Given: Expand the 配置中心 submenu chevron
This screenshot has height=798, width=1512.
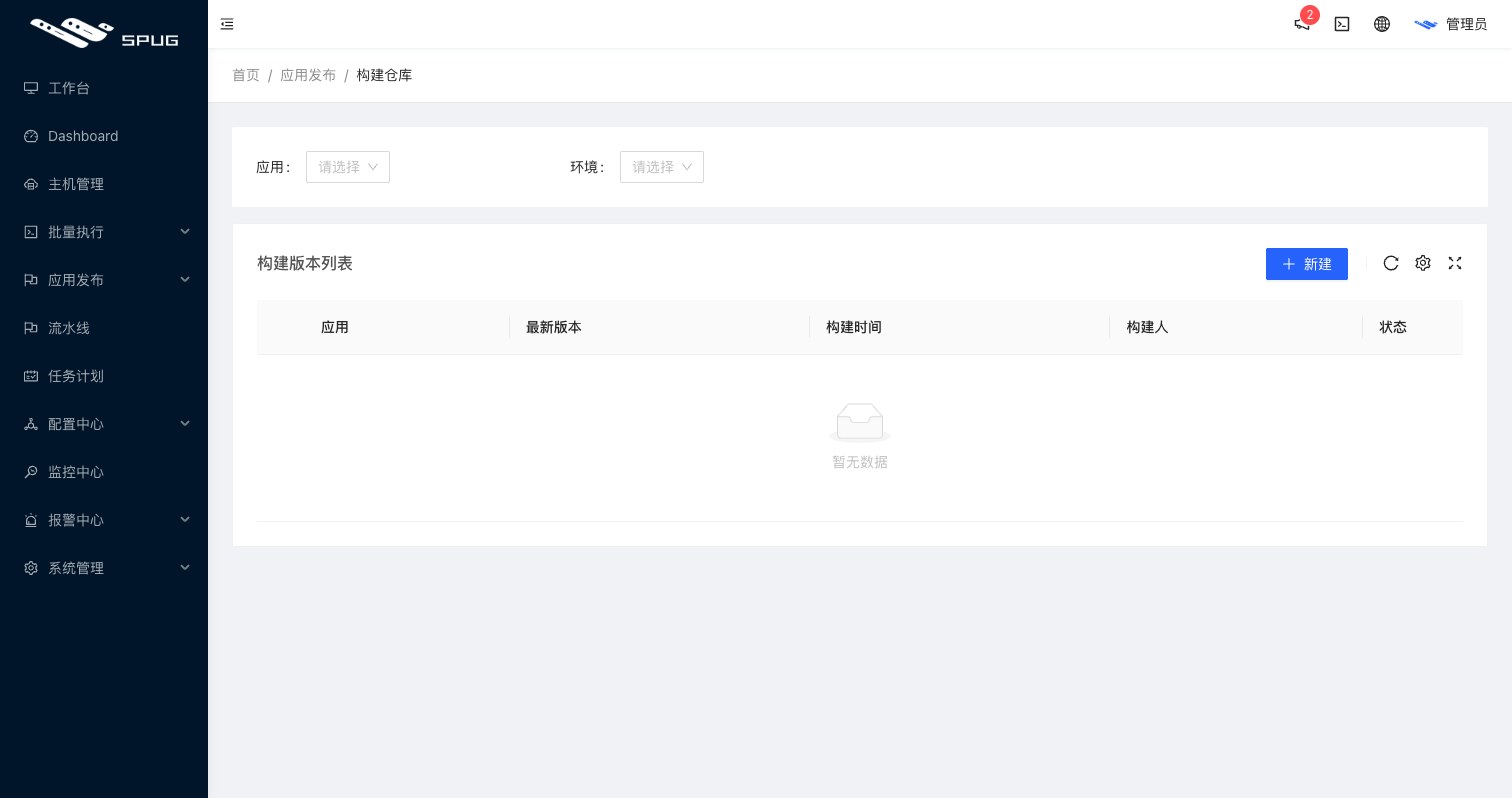Looking at the screenshot, I should pos(185,424).
